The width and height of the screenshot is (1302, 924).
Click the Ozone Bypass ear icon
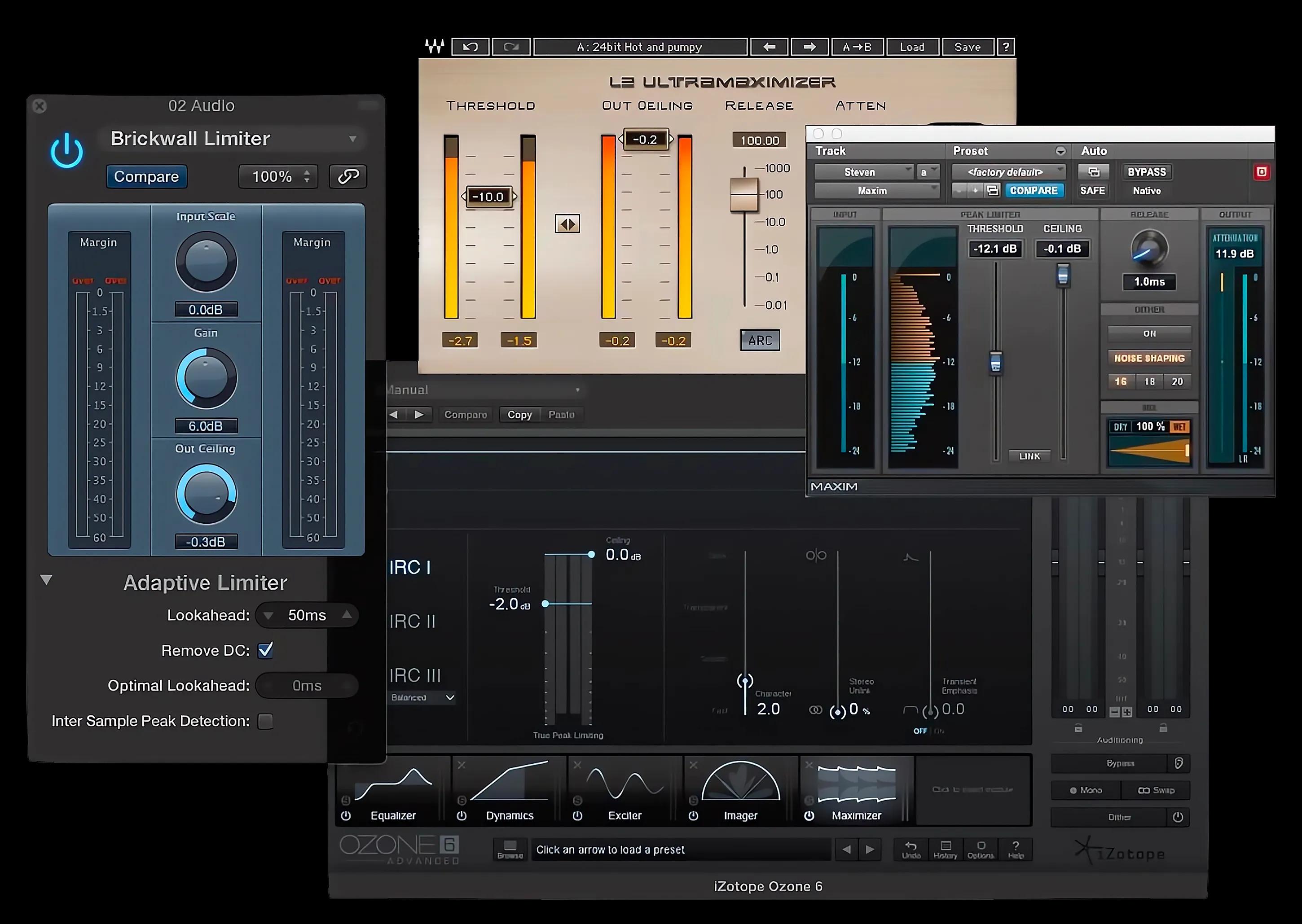pos(1178,763)
